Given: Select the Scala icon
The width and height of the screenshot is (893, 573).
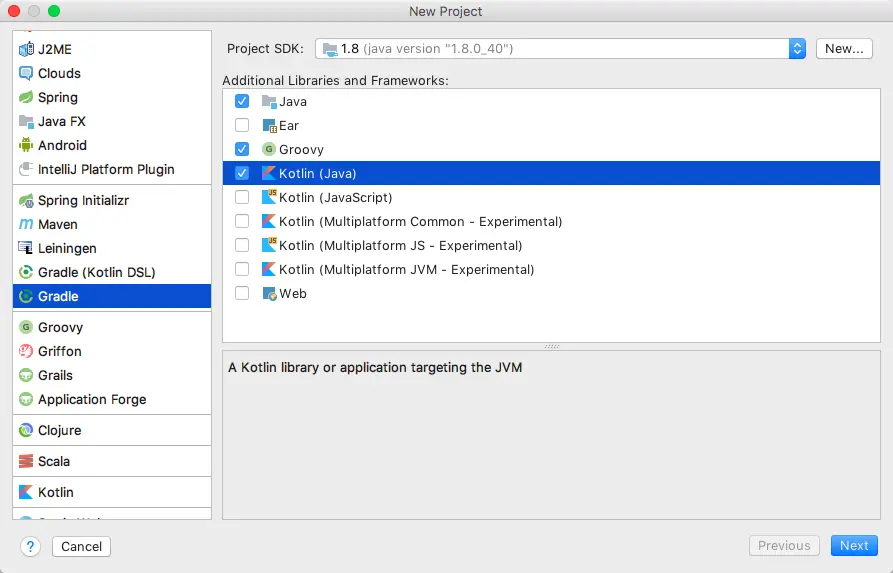Looking at the screenshot, I should coord(26,461).
